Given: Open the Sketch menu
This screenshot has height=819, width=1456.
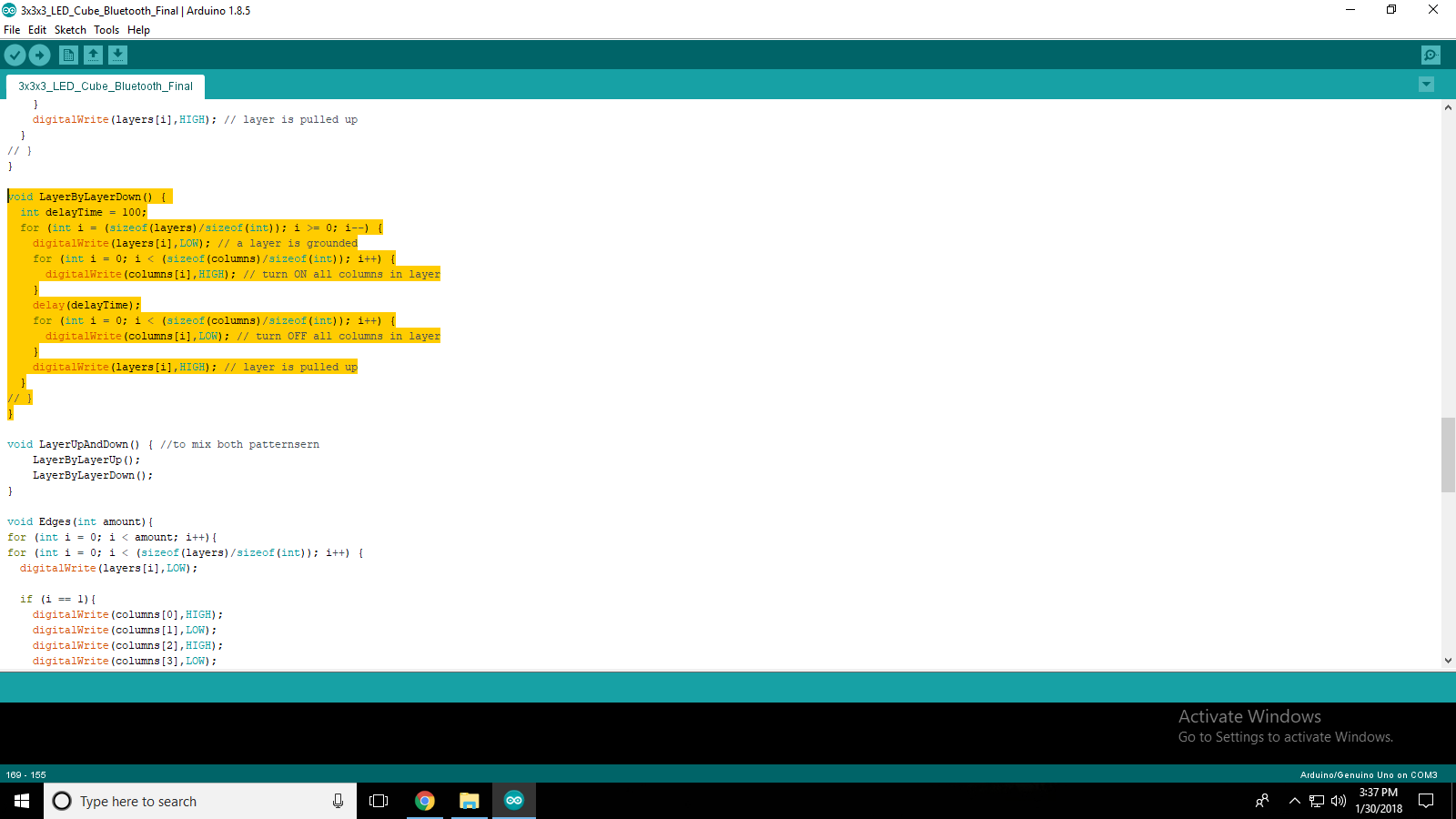Looking at the screenshot, I should pyautogui.click(x=70, y=30).
